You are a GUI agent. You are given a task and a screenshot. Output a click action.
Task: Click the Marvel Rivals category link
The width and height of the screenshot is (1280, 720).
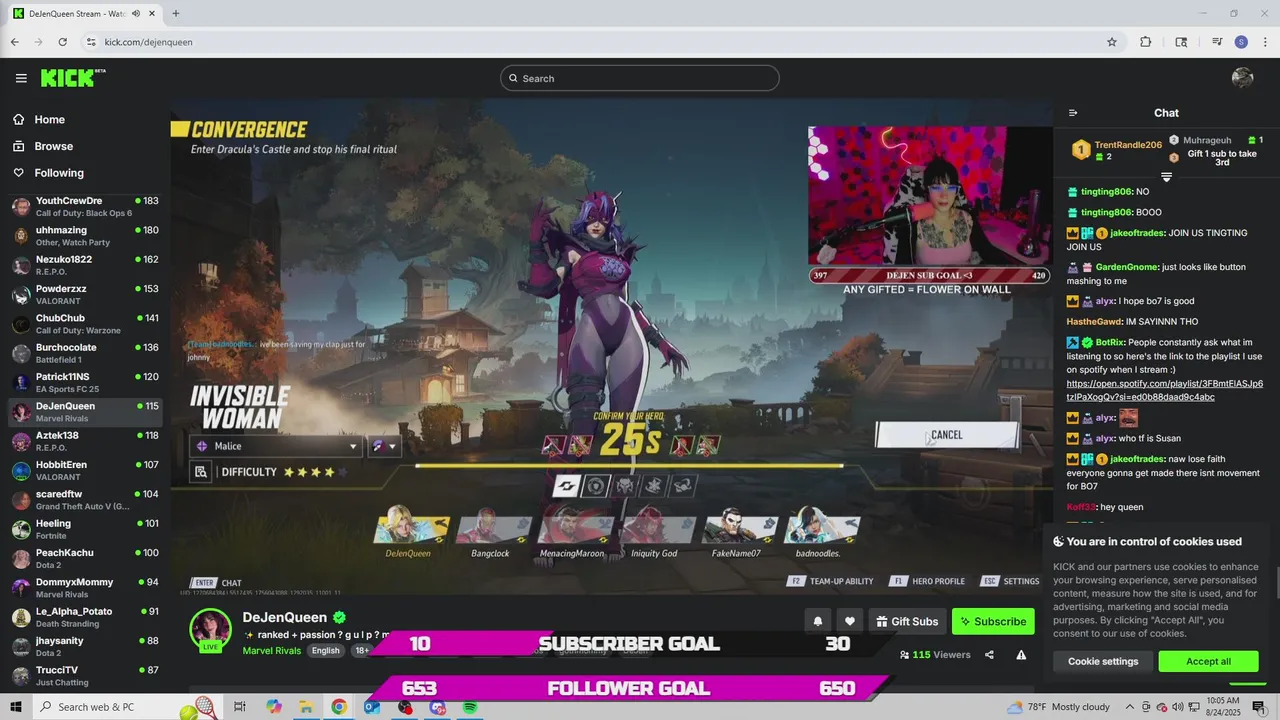[x=272, y=650]
